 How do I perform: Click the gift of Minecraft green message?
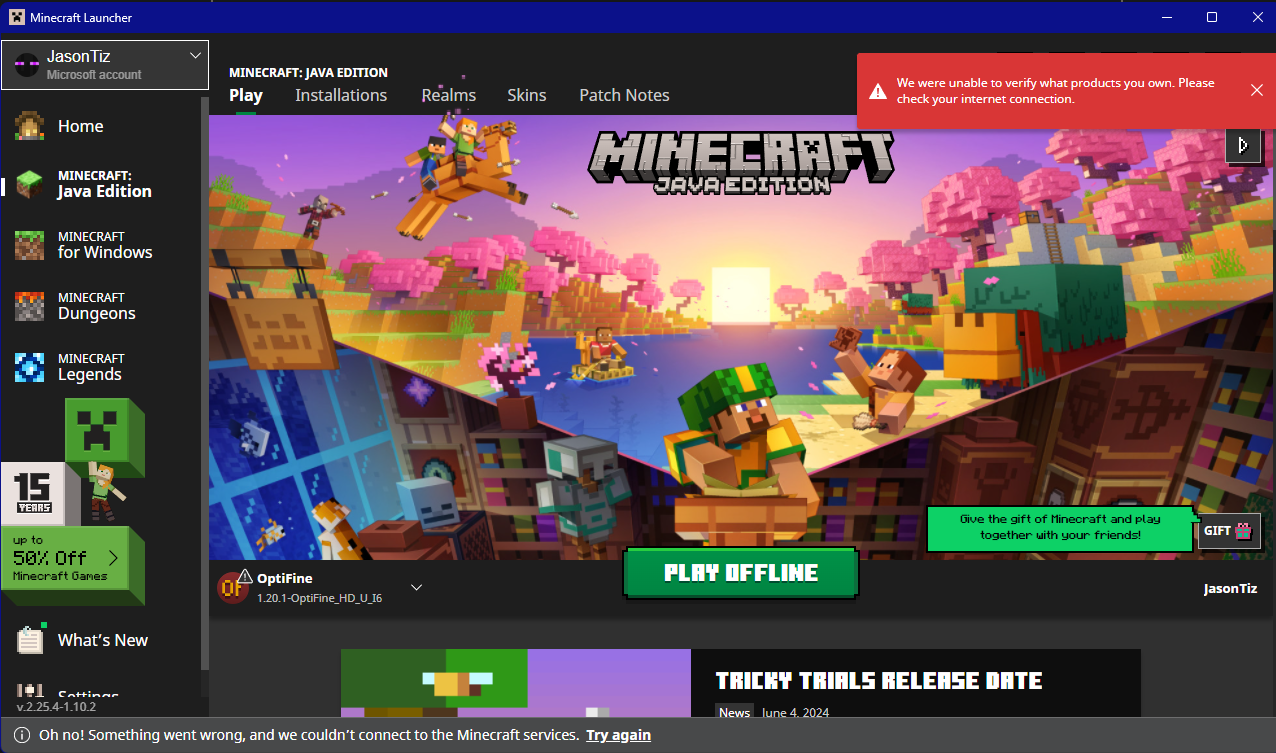point(1060,527)
